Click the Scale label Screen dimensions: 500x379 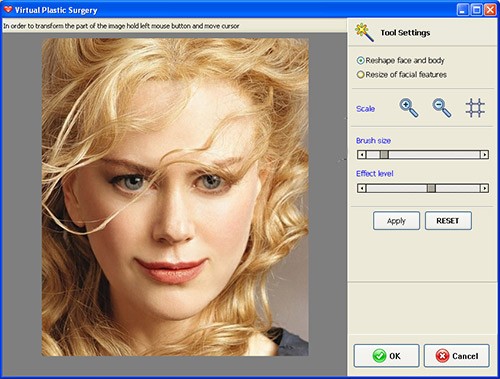(365, 109)
